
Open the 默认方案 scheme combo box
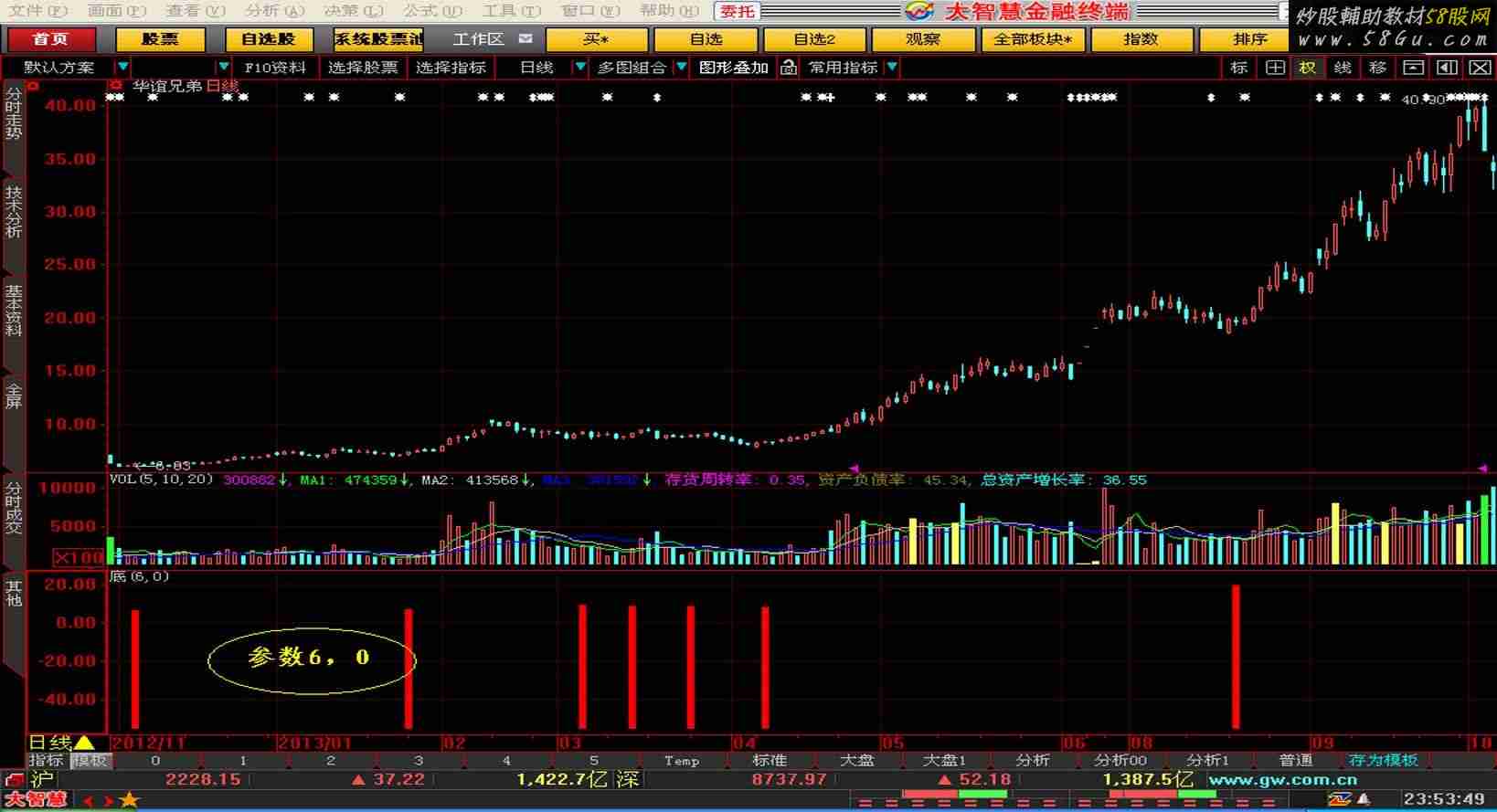[x=59, y=68]
